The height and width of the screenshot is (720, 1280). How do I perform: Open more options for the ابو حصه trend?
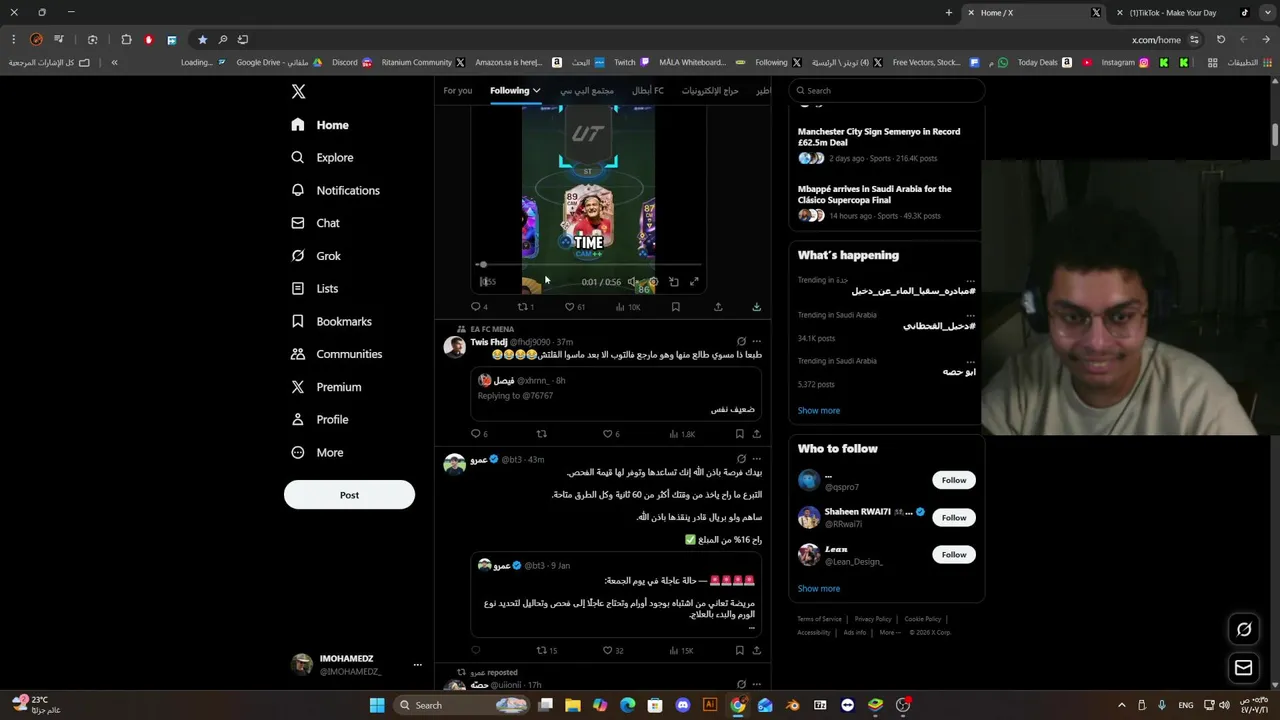coord(970,361)
